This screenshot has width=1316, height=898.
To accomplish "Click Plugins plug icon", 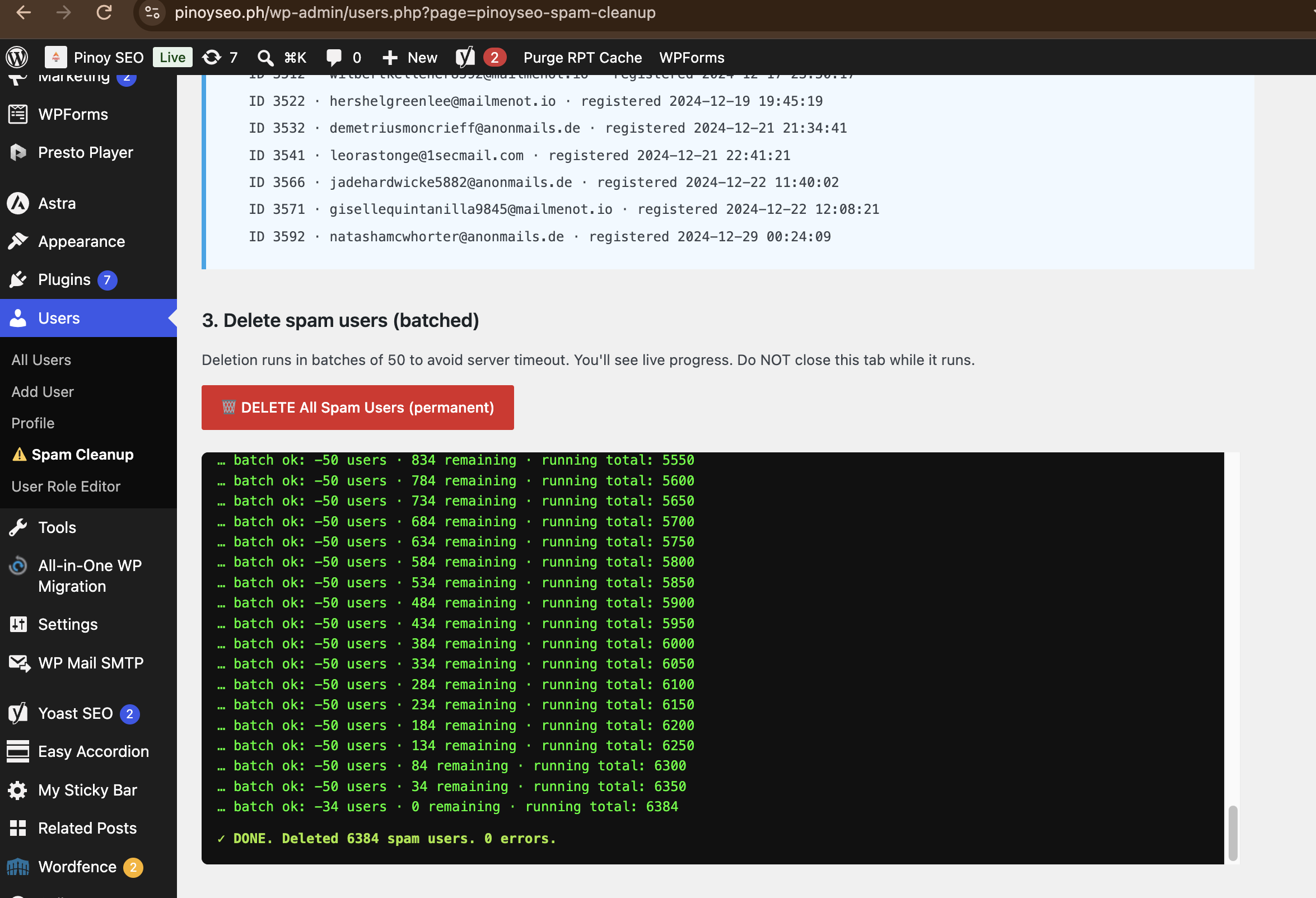I will click(18, 280).
